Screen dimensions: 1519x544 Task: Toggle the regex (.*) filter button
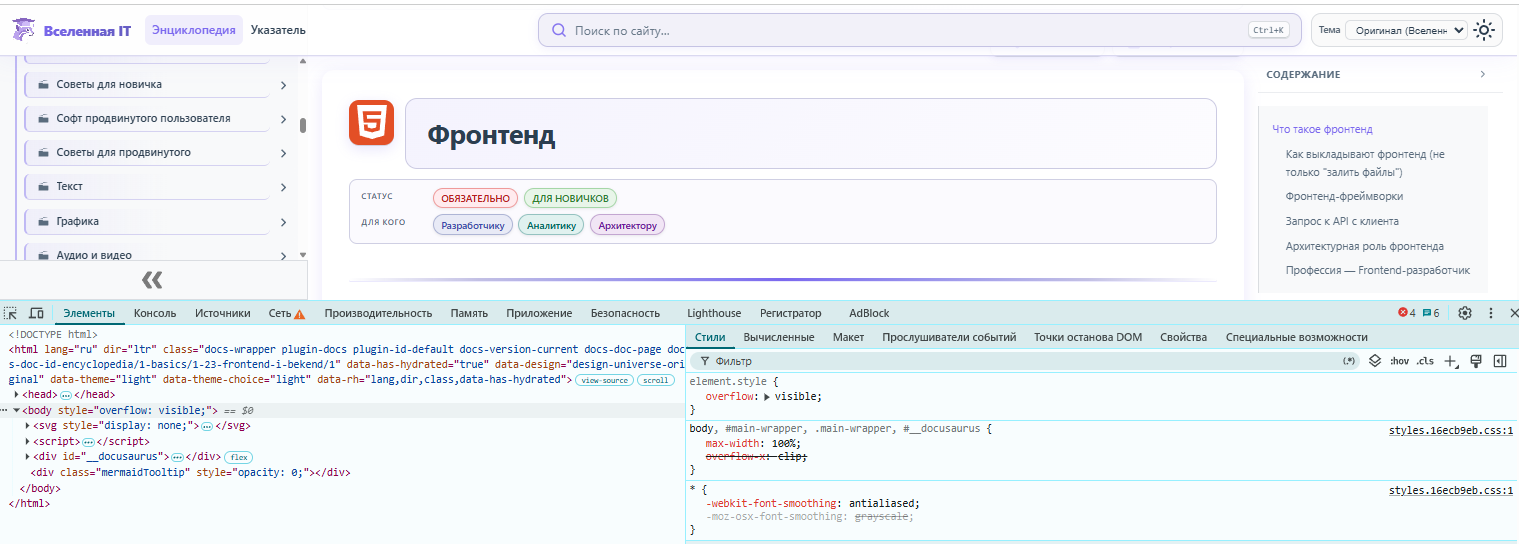(1349, 361)
